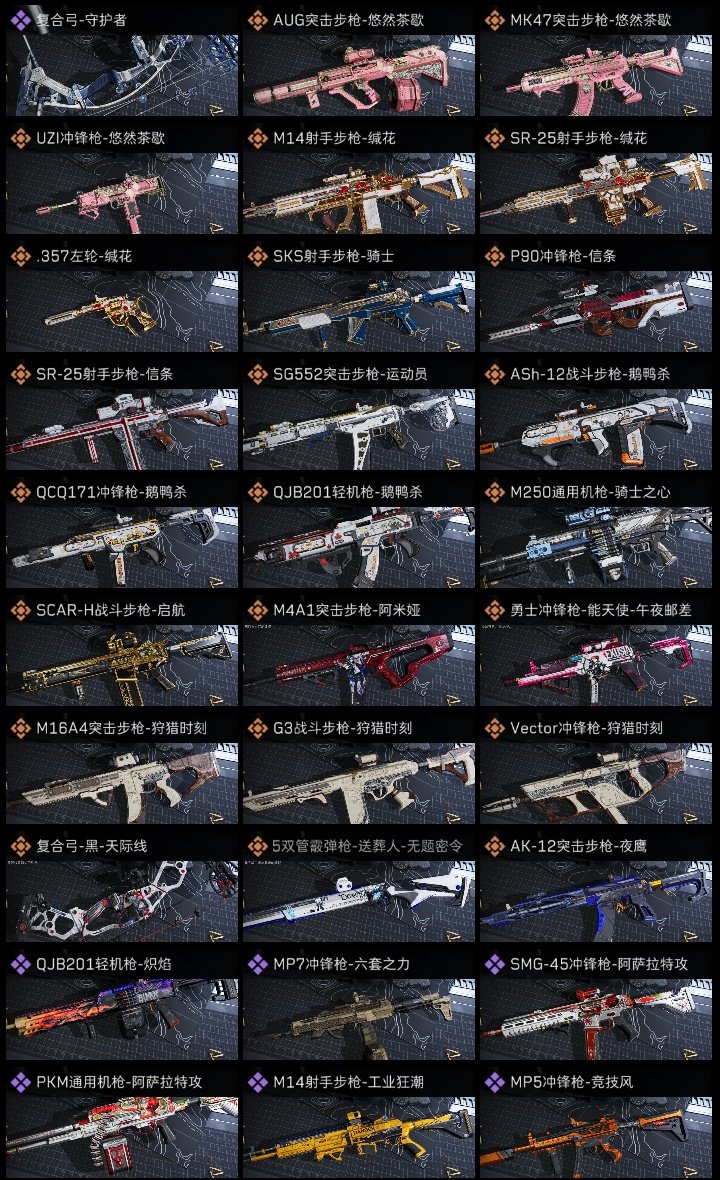Click the orange rarity icon beside SCAR-H战斗步枪-启航

click(x=20, y=610)
